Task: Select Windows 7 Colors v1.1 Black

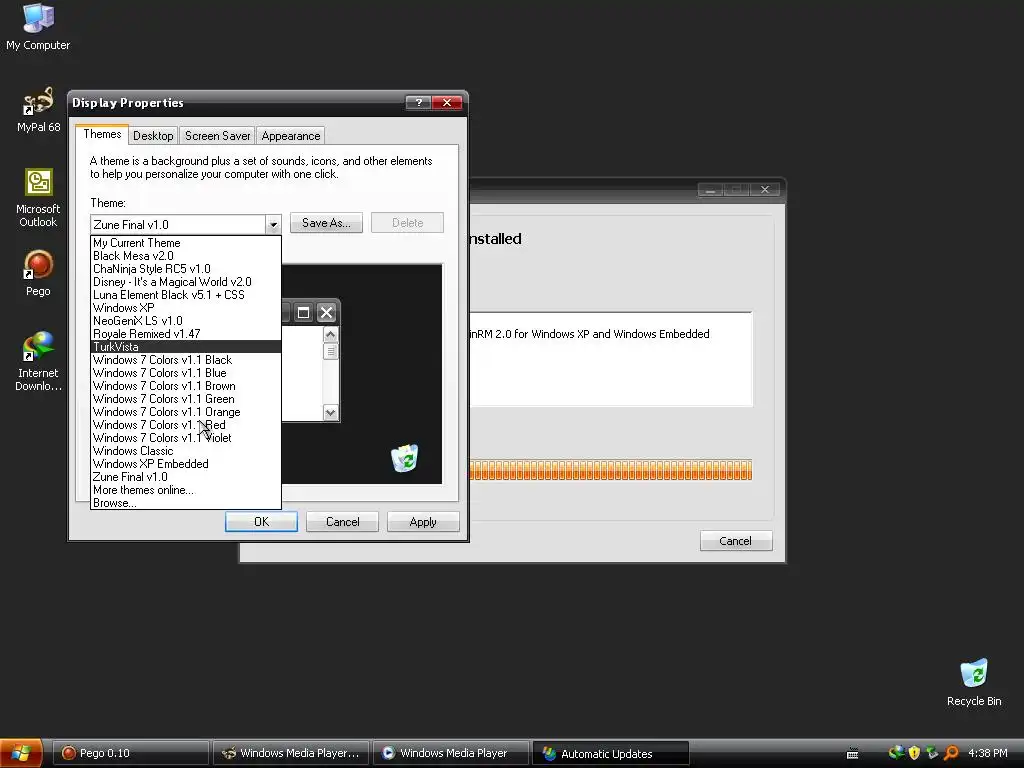Action: [185, 360]
